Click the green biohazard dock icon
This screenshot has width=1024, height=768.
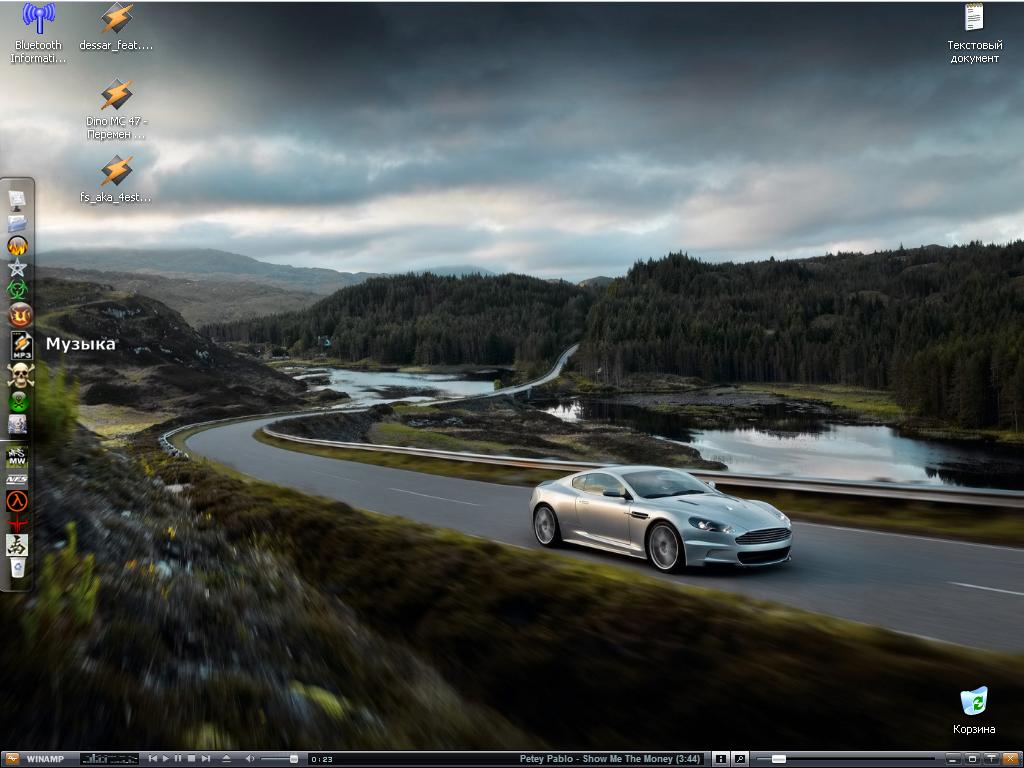17,290
